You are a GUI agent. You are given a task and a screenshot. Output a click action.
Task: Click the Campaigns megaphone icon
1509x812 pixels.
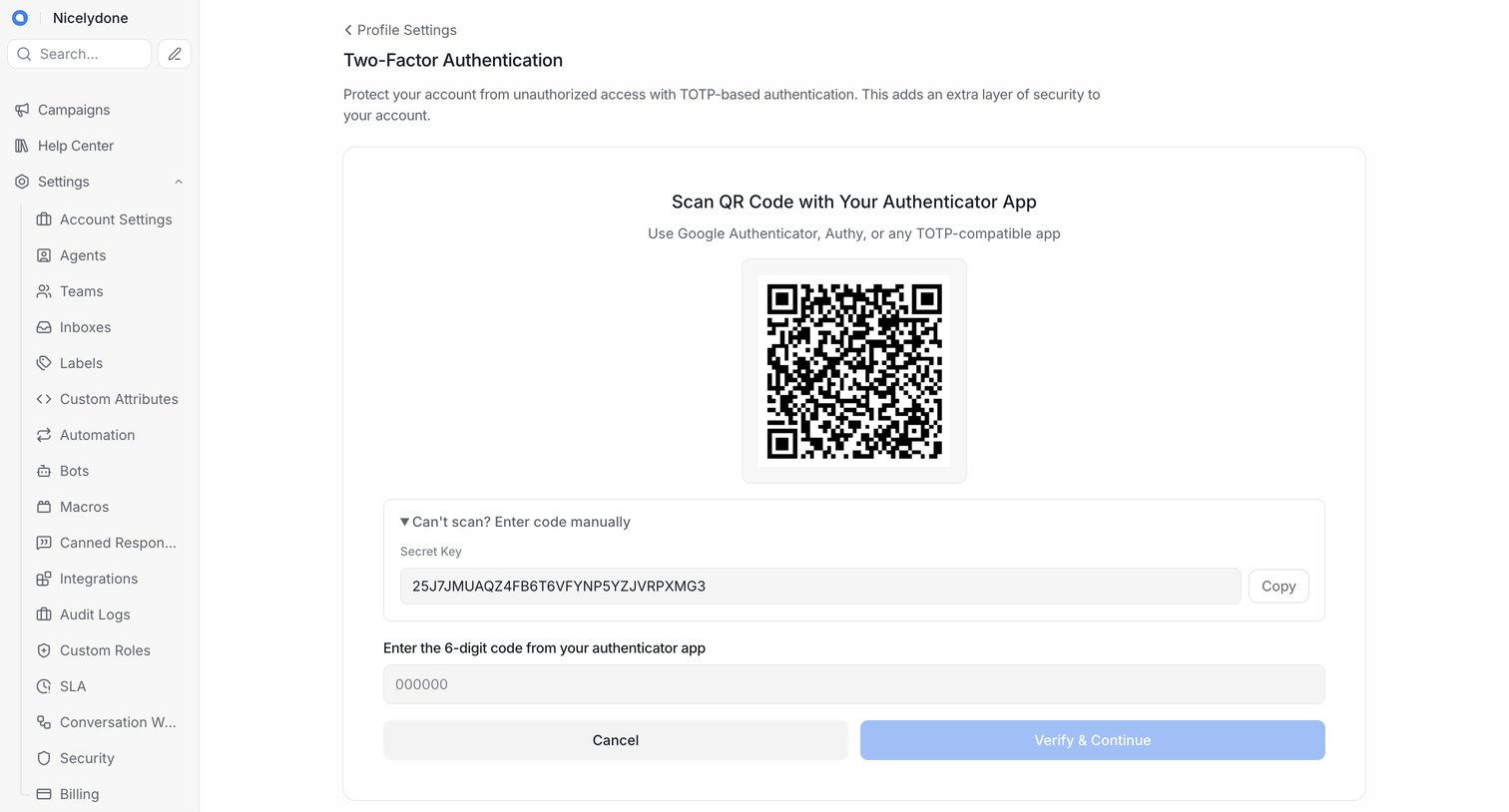[x=22, y=110]
